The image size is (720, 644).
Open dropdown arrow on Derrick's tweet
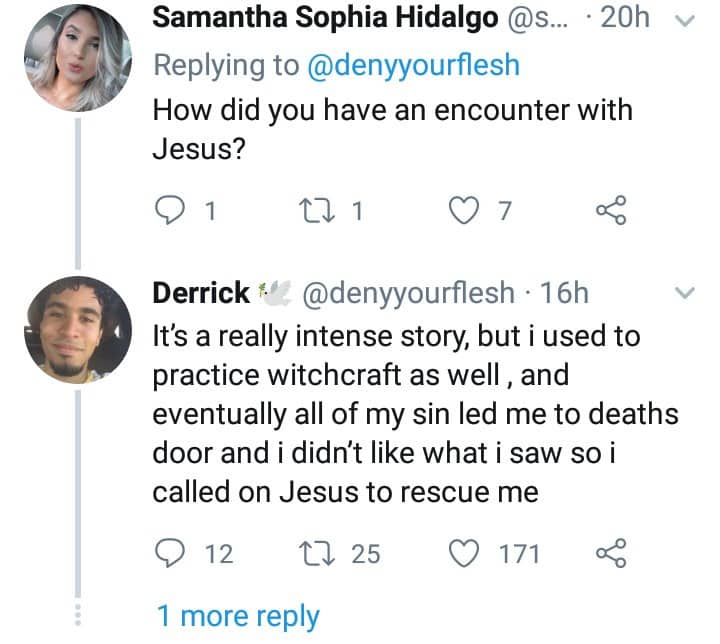pyautogui.click(x=686, y=293)
